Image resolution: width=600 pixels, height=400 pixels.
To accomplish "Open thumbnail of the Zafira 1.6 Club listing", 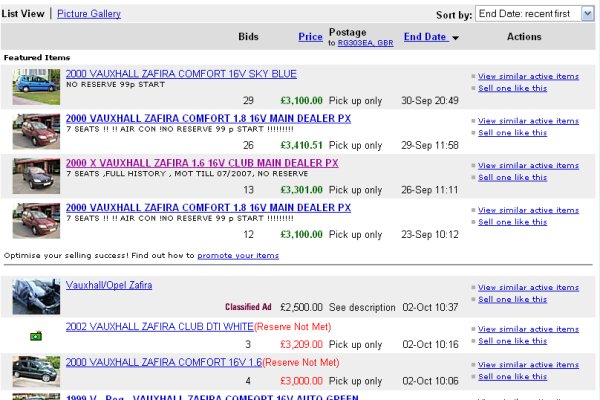I will coord(36,176).
